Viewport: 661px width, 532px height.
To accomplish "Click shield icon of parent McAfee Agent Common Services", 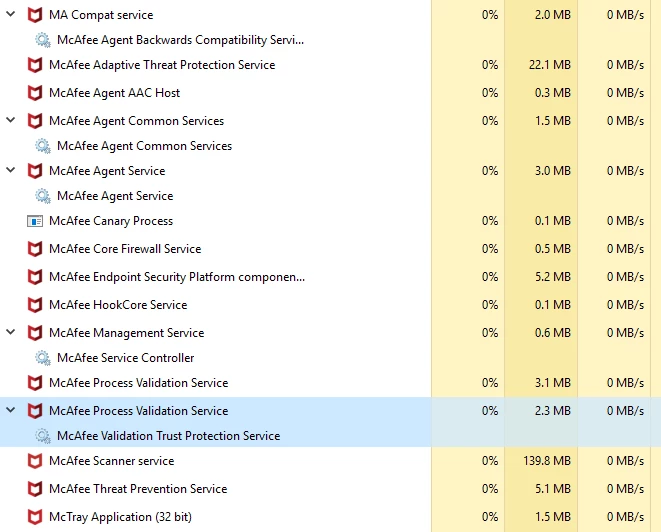I will click(35, 121).
